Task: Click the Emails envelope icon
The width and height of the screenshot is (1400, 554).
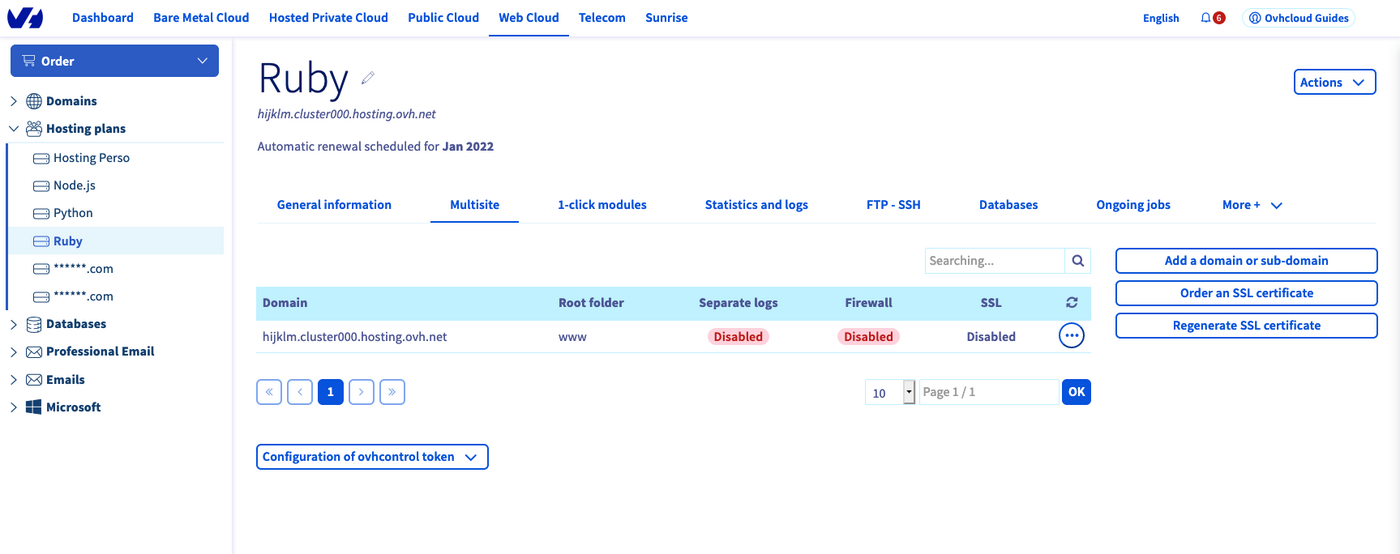Action: (34, 380)
